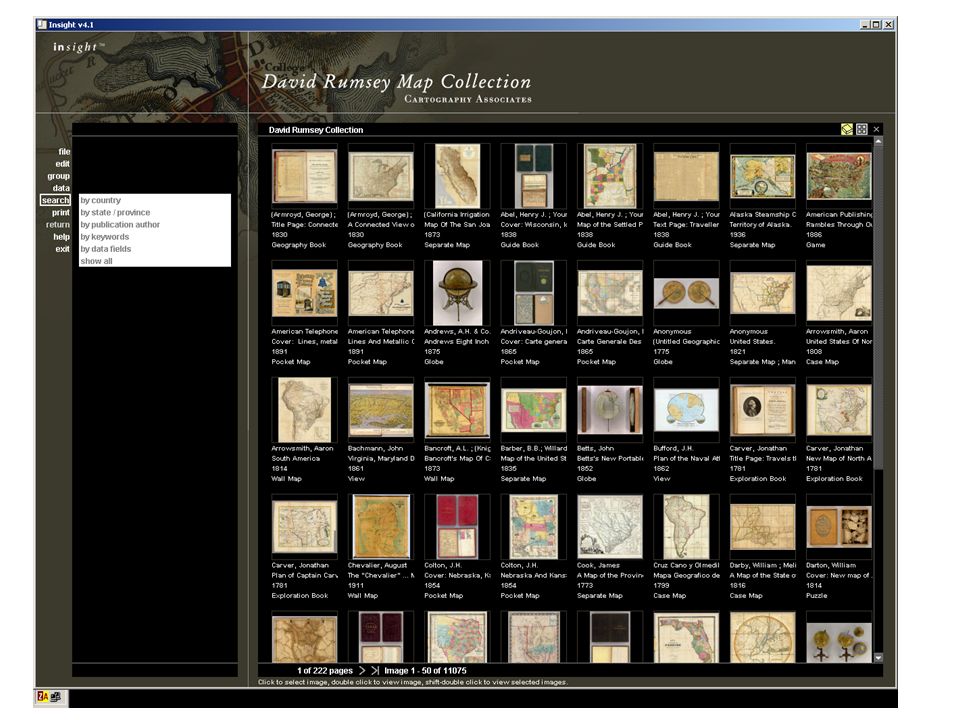Select Andriveau-Goujon Carte Generale Des thumbnail
Viewport: 960px width, 720px height.
(610, 293)
